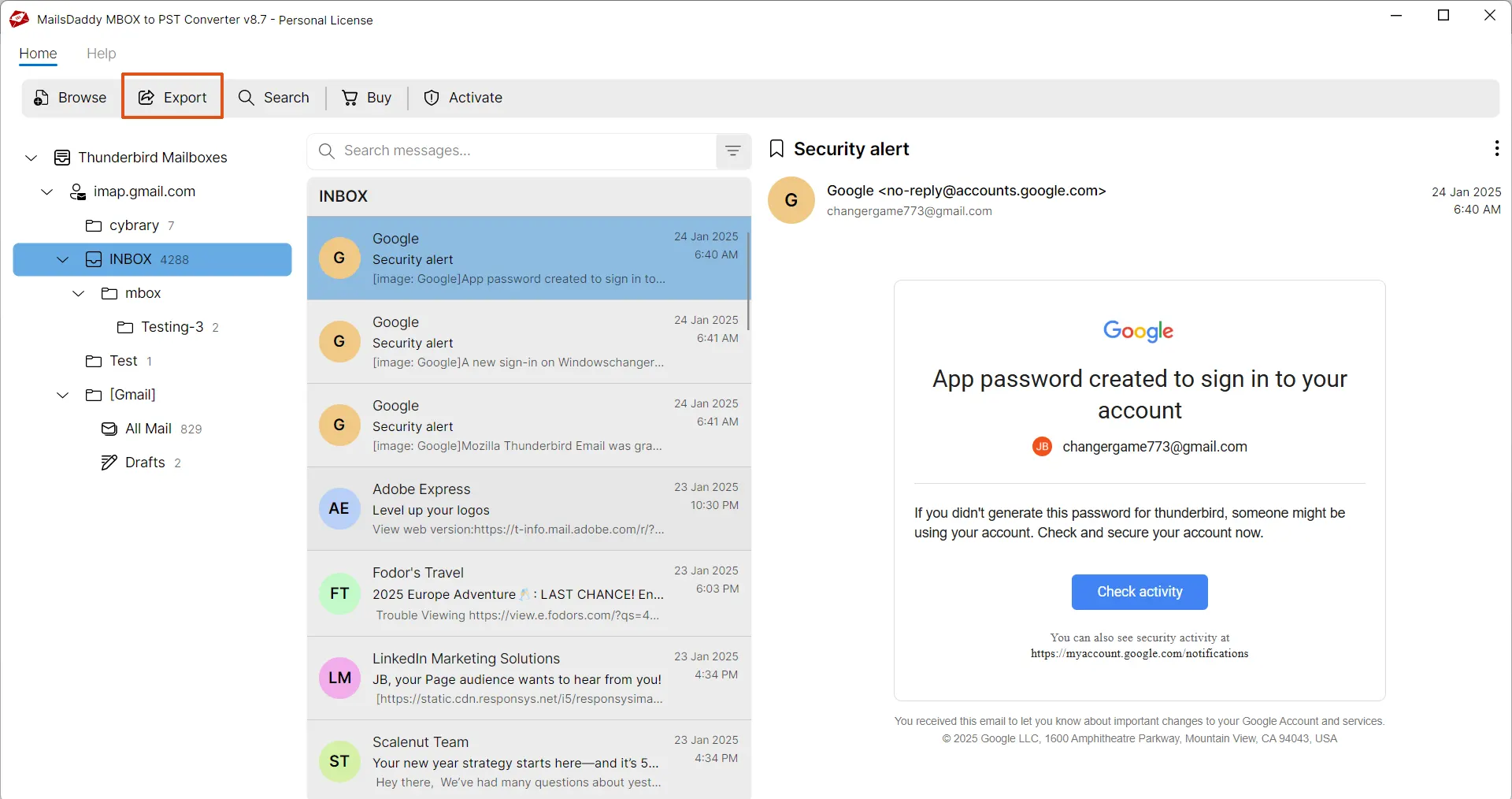Open the Google message about Mozilla Thunderbird Email
The height and width of the screenshot is (799, 1512).
tap(528, 425)
